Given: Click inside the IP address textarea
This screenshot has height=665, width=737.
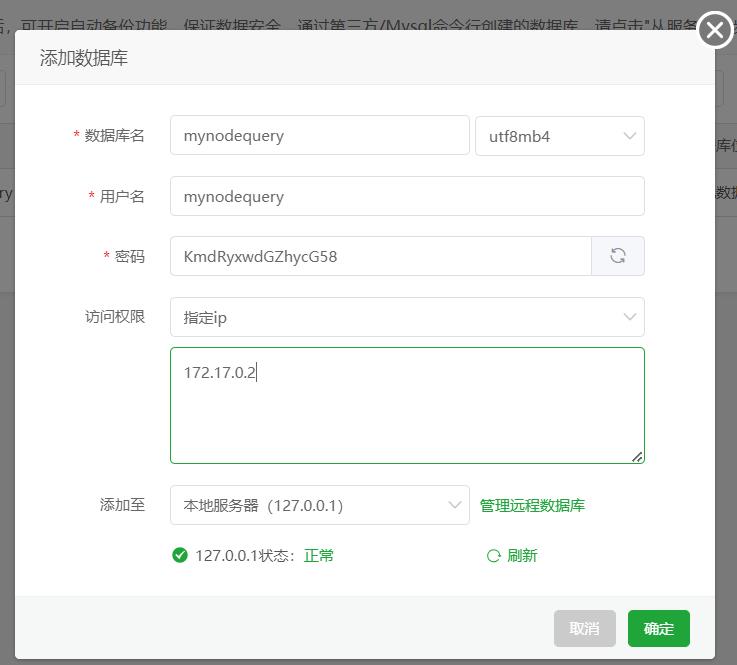Looking at the screenshot, I should (407, 405).
